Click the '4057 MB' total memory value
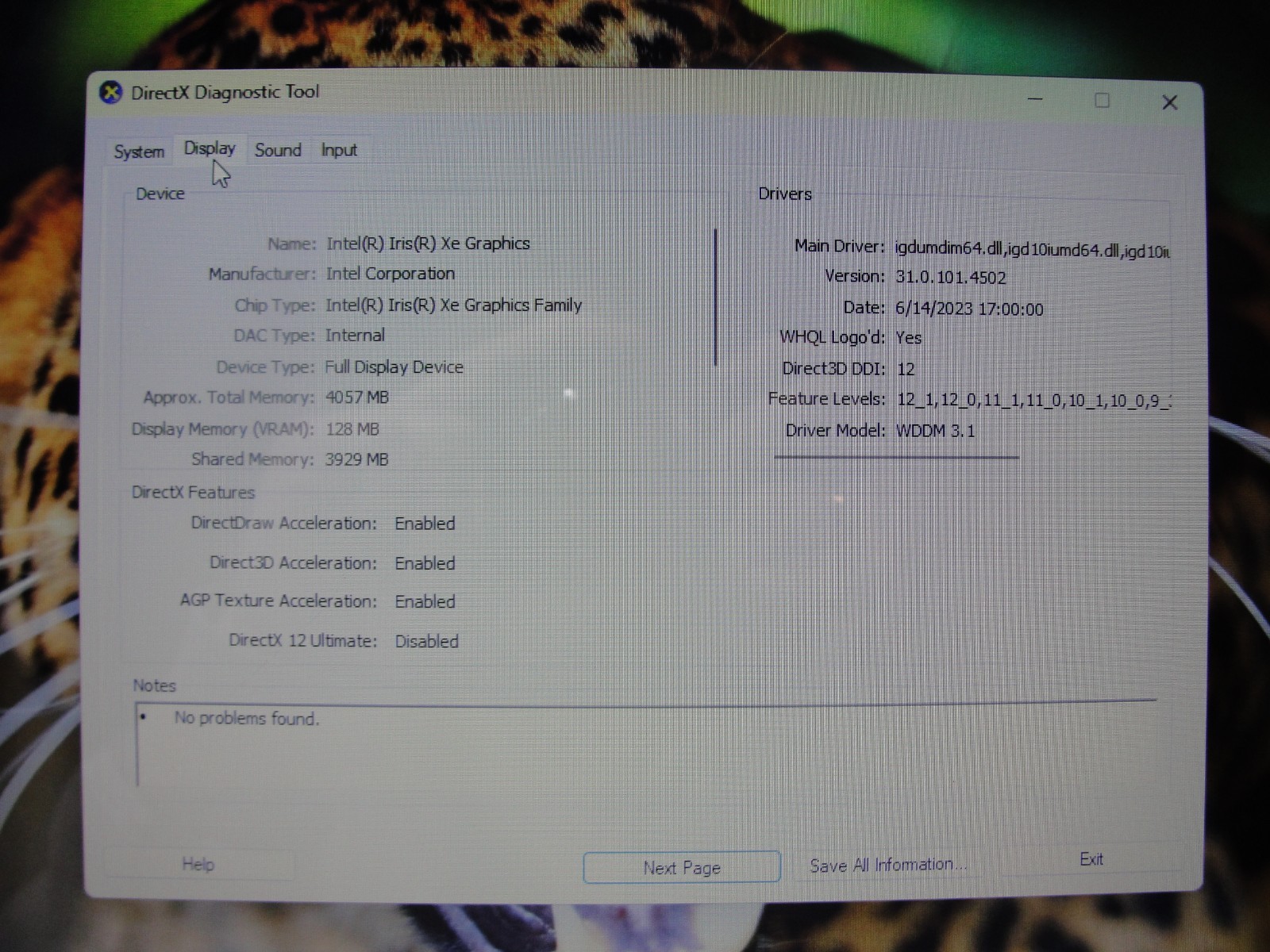This screenshot has height=952, width=1270. tap(357, 397)
